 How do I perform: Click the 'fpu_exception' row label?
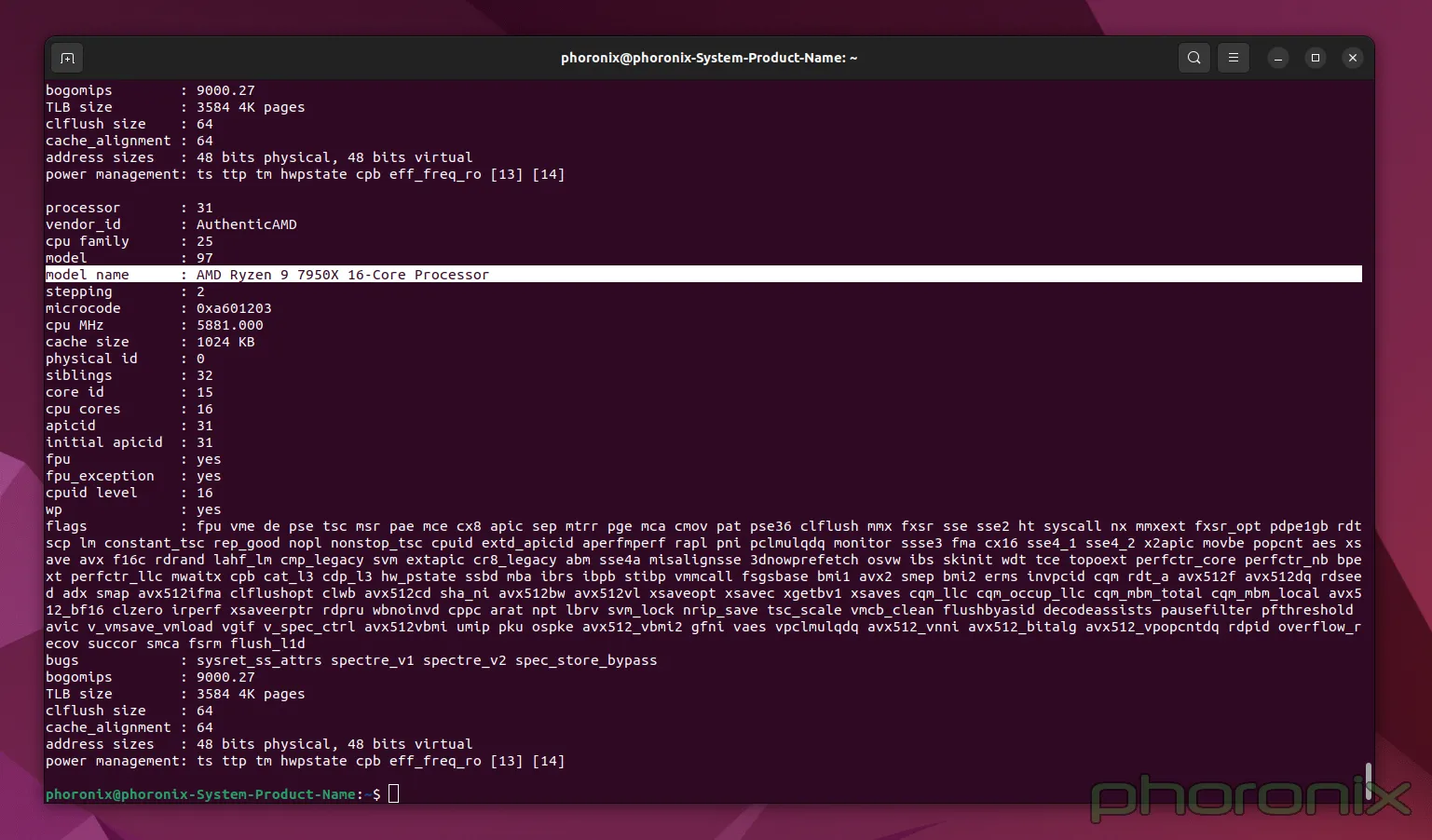100,476
